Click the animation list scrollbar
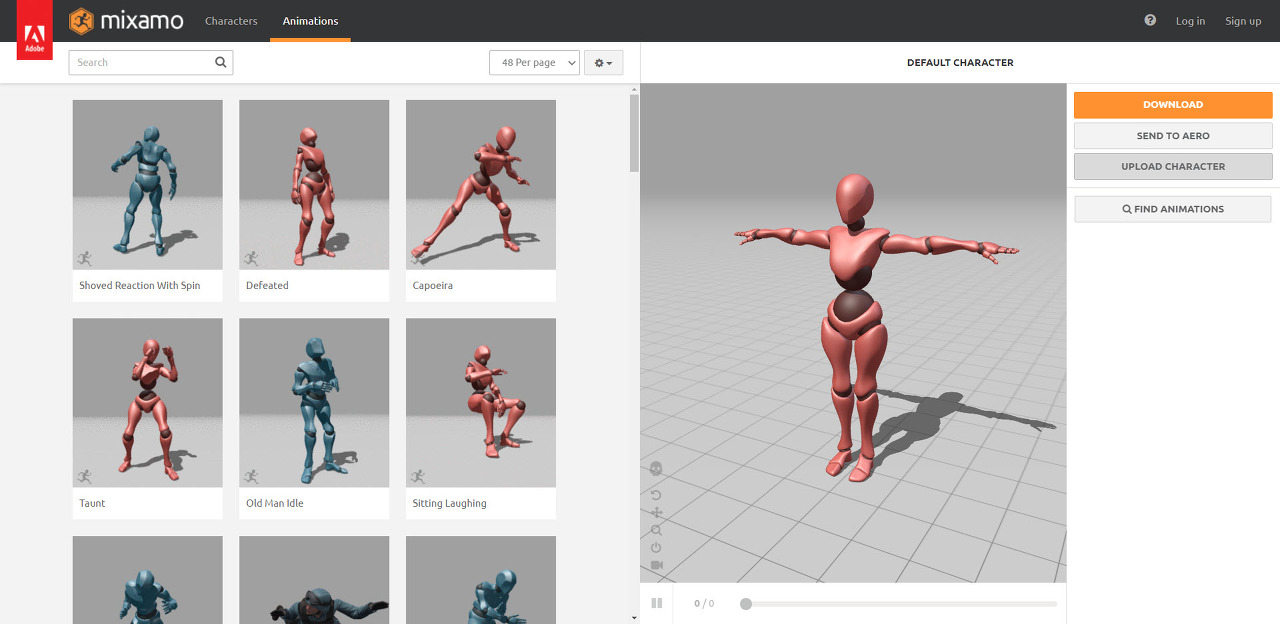 point(634,133)
